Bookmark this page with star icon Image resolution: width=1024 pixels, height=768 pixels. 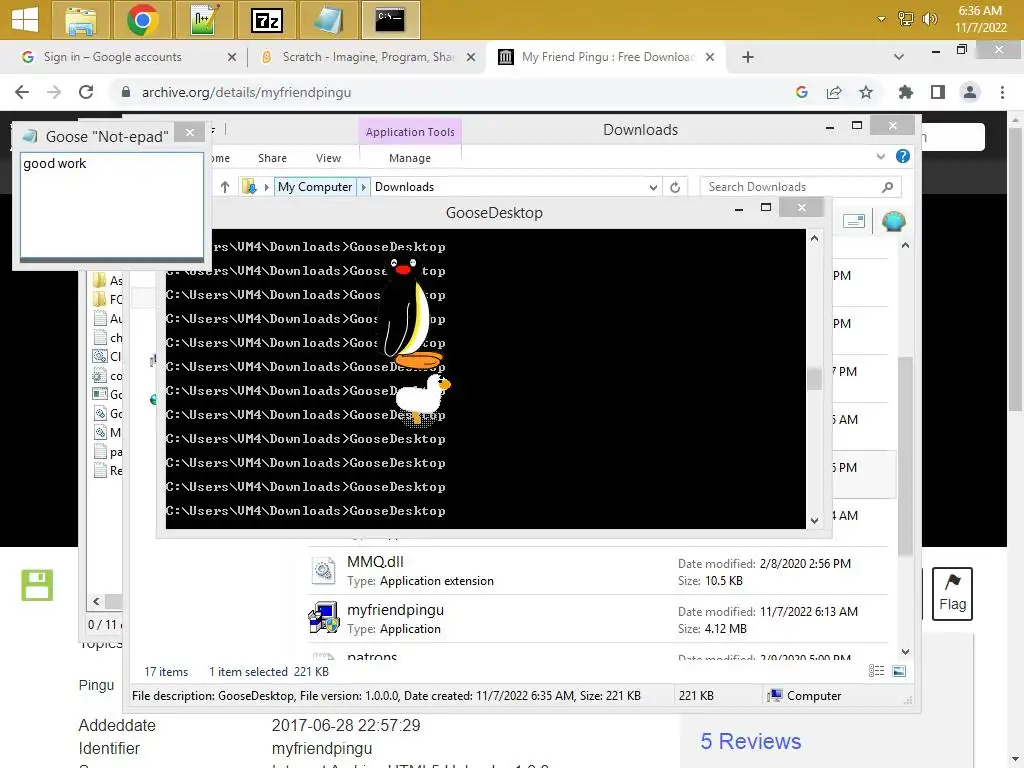coord(866,93)
